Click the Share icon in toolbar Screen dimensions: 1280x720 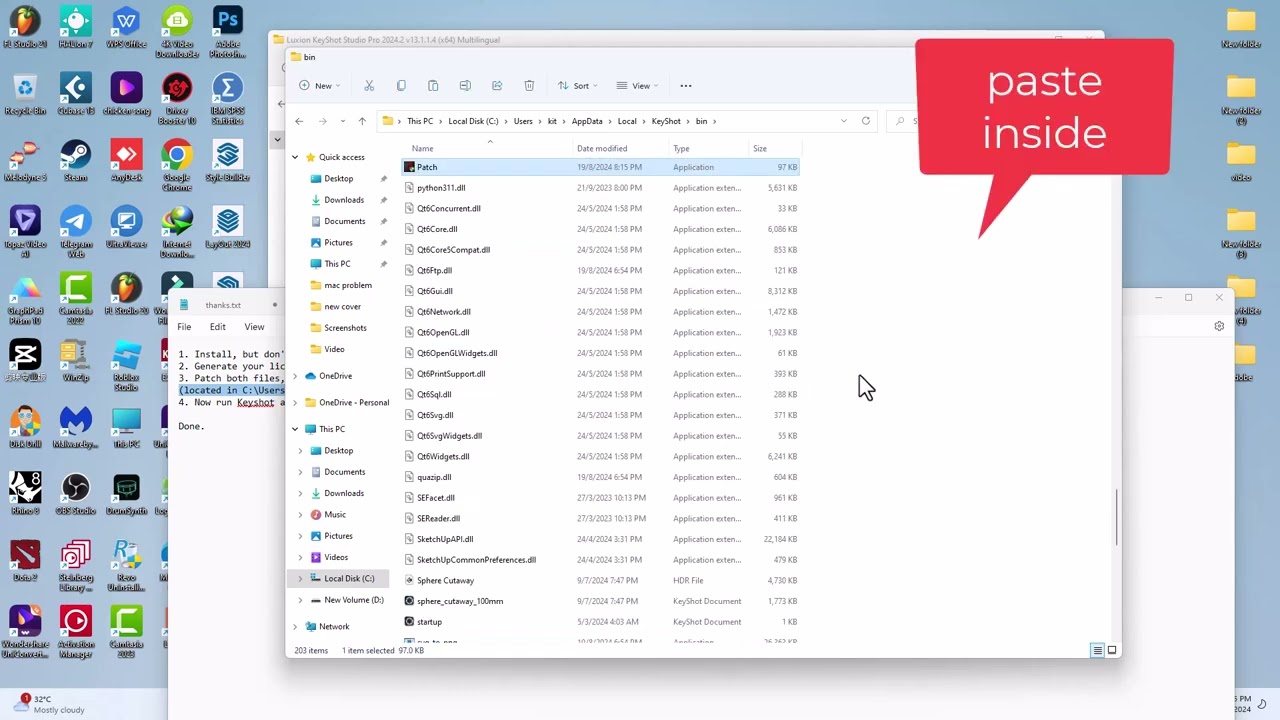point(497,86)
